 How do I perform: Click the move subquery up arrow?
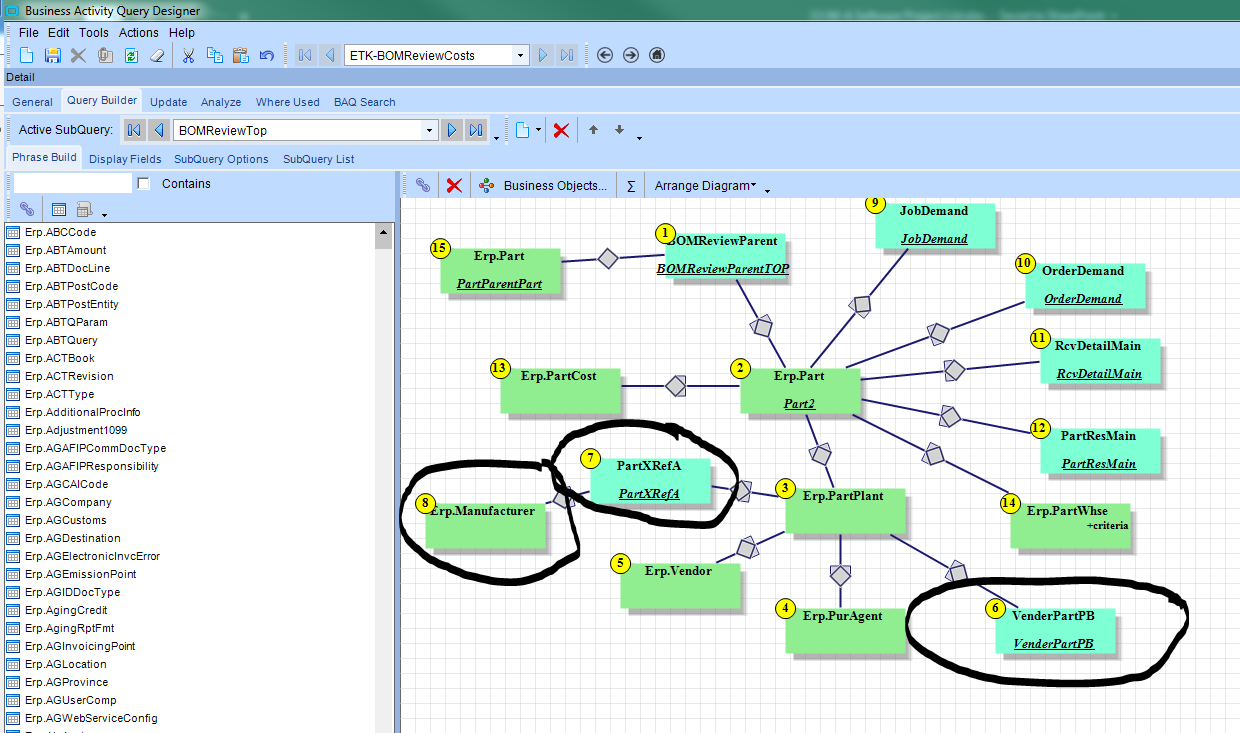(593, 130)
